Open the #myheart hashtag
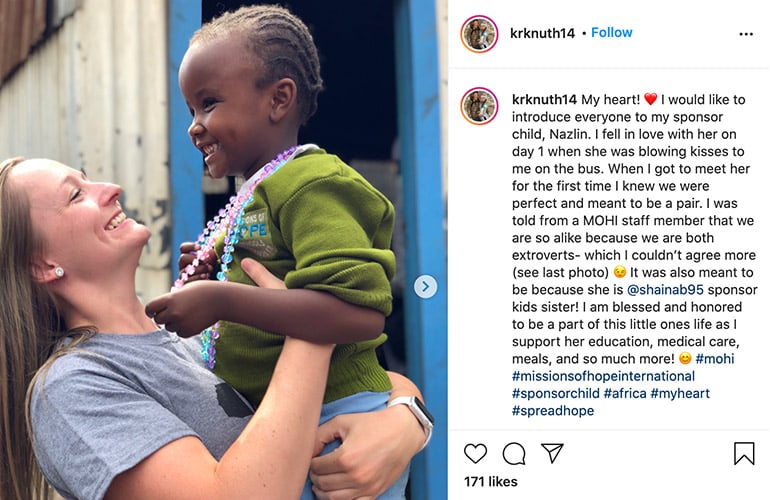Image resolution: width=770 pixels, height=500 pixels. (x=680, y=393)
